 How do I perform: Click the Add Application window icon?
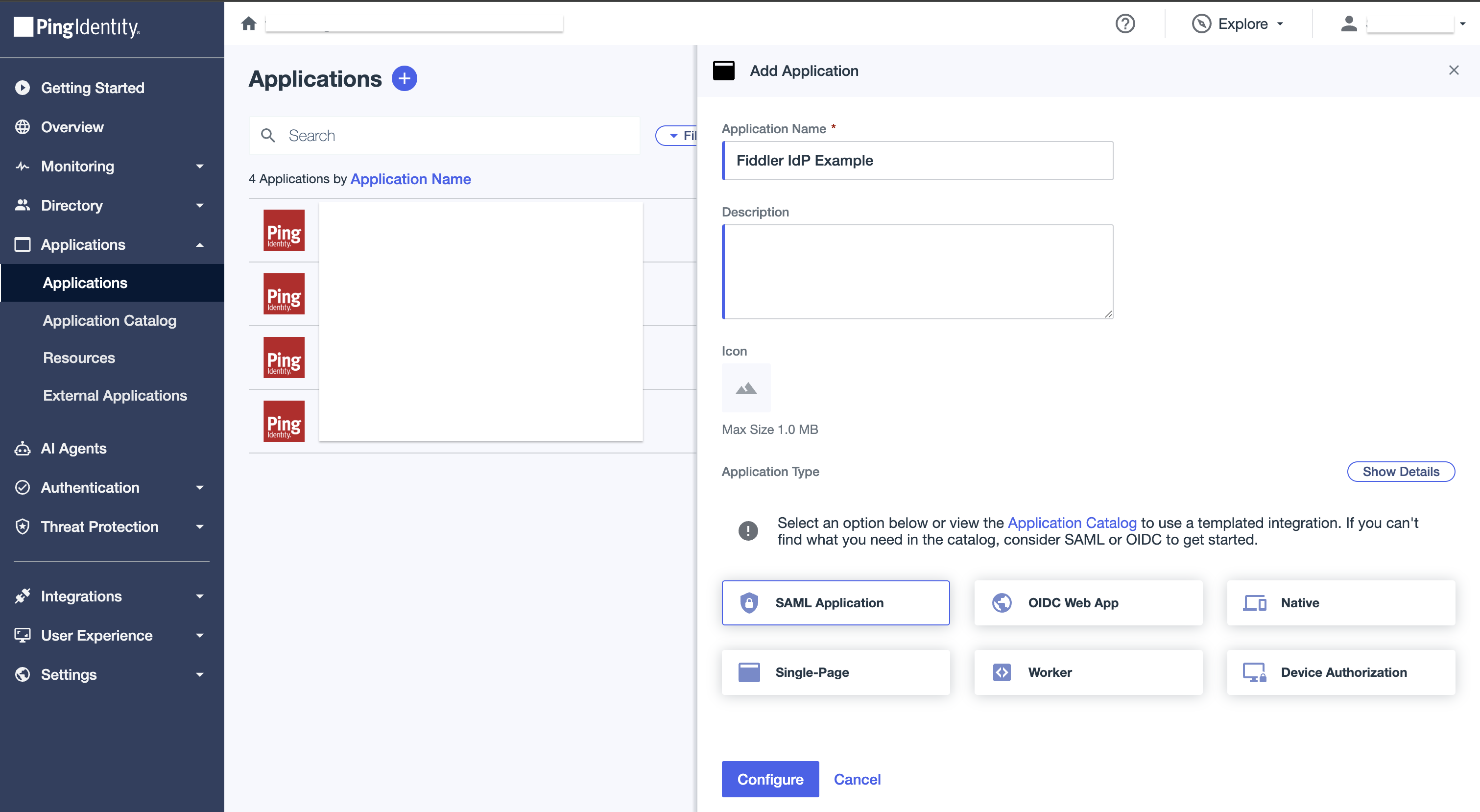723,71
